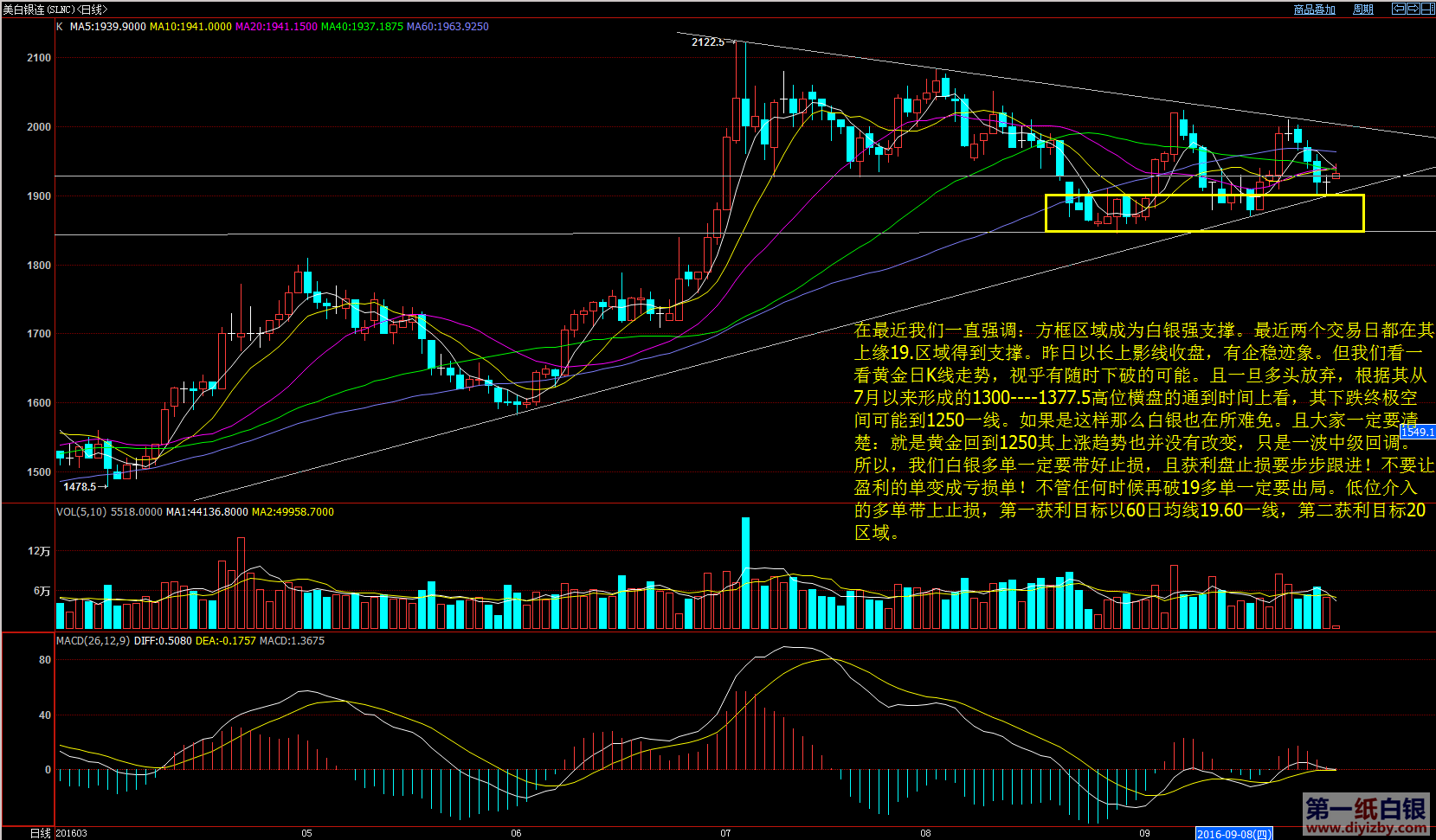This screenshot has width=1436, height=840.
Task: Click the 2122.5 high price marker
Action: pyautogui.click(x=708, y=42)
